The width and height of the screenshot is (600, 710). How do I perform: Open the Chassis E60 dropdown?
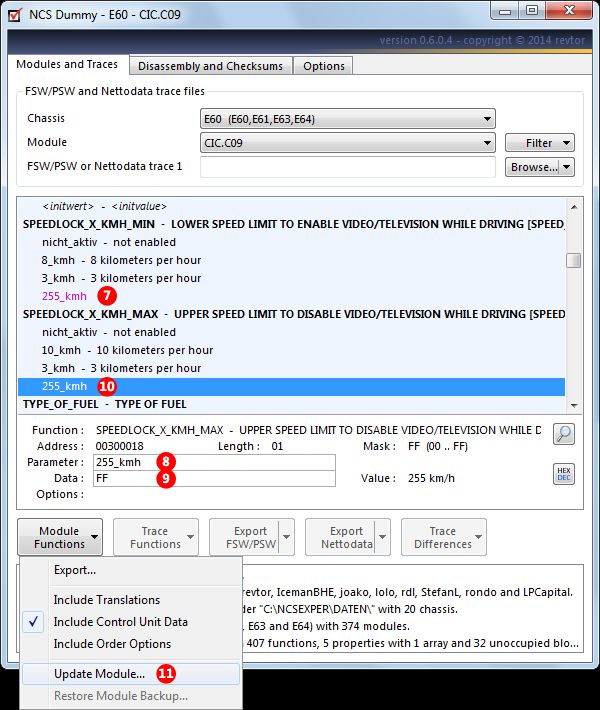348,119
